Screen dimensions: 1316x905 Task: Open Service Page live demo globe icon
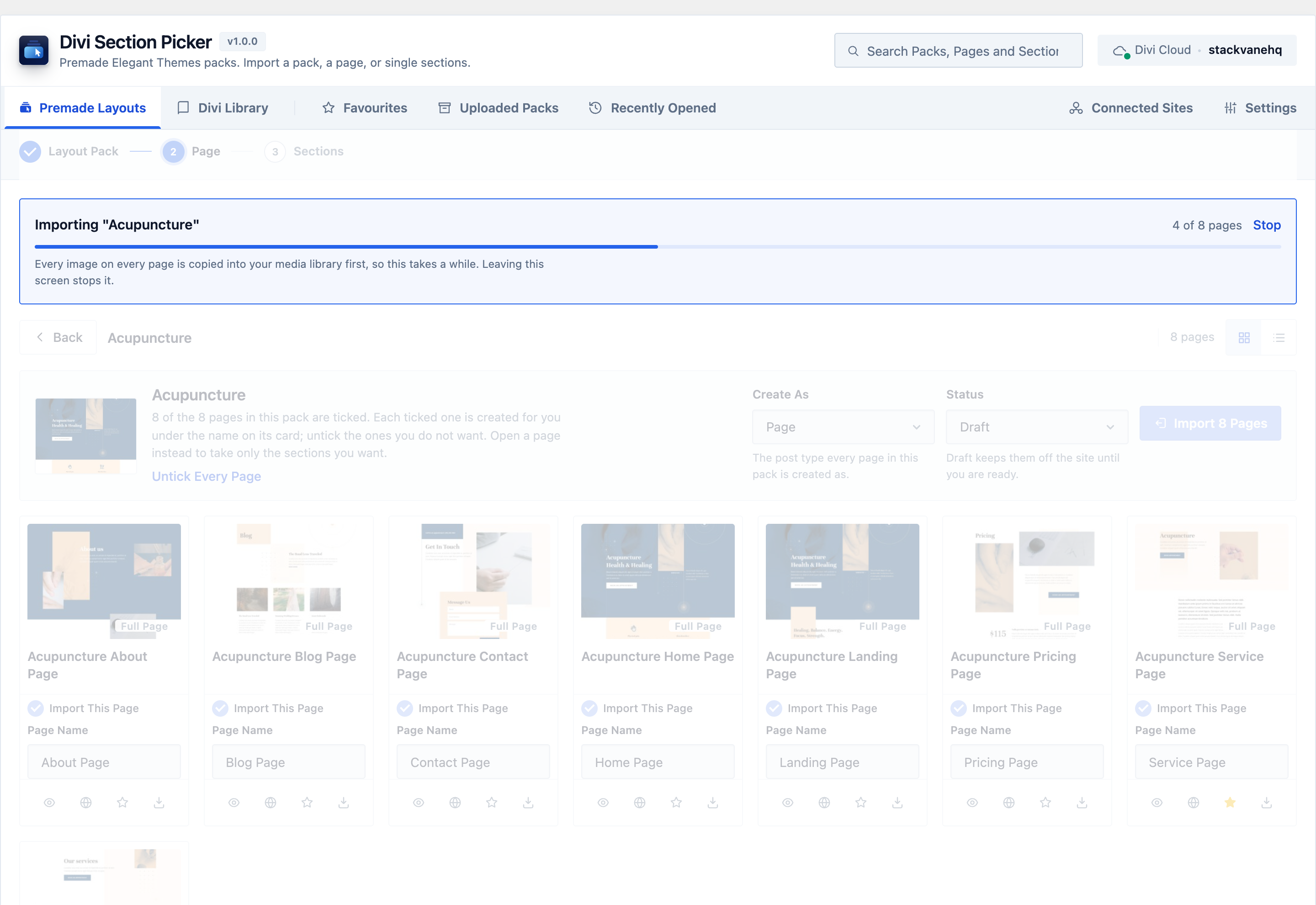click(x=1194, y=802)
